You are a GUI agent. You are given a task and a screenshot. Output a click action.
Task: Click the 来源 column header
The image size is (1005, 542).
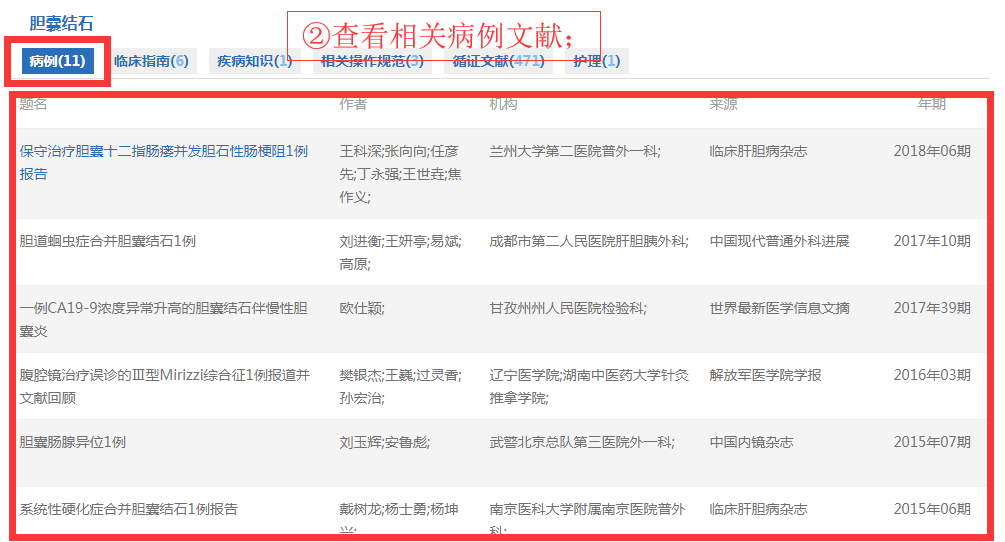point(723,104)
